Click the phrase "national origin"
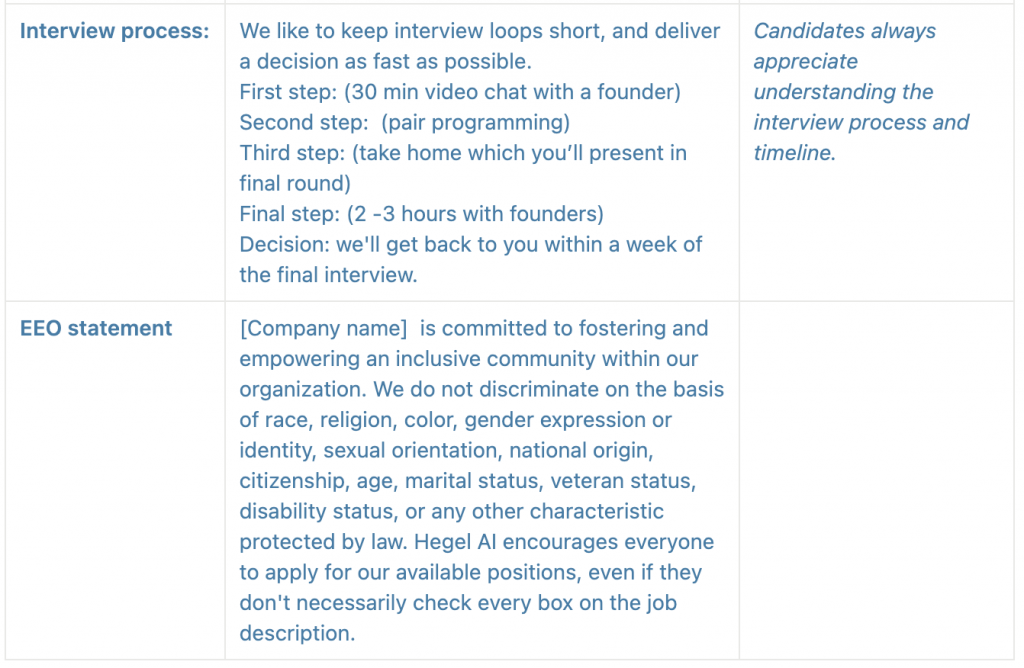This screenshot has height=668, width=1024. [x=607, y=450]
